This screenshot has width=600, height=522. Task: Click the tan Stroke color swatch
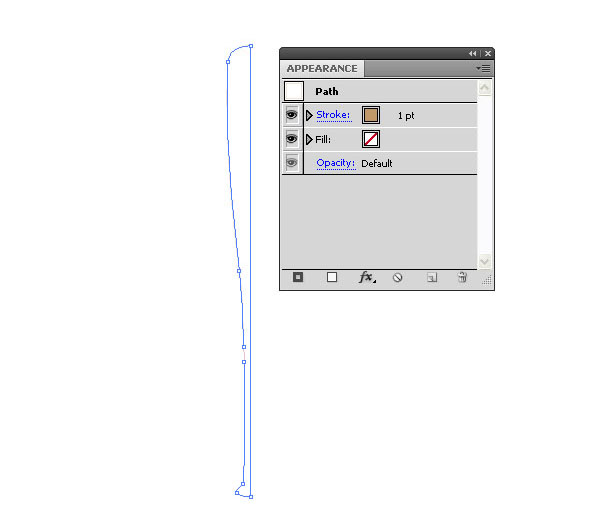(x=371, y=115)
